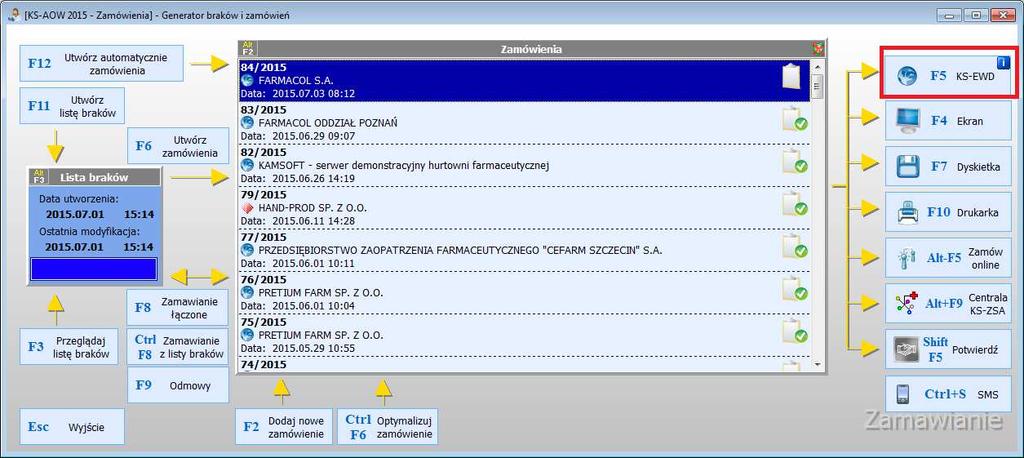The width and height of the screenshot is (1024, 458).
Task: Click blue progress bar in Lista braków
Action: 94,269
